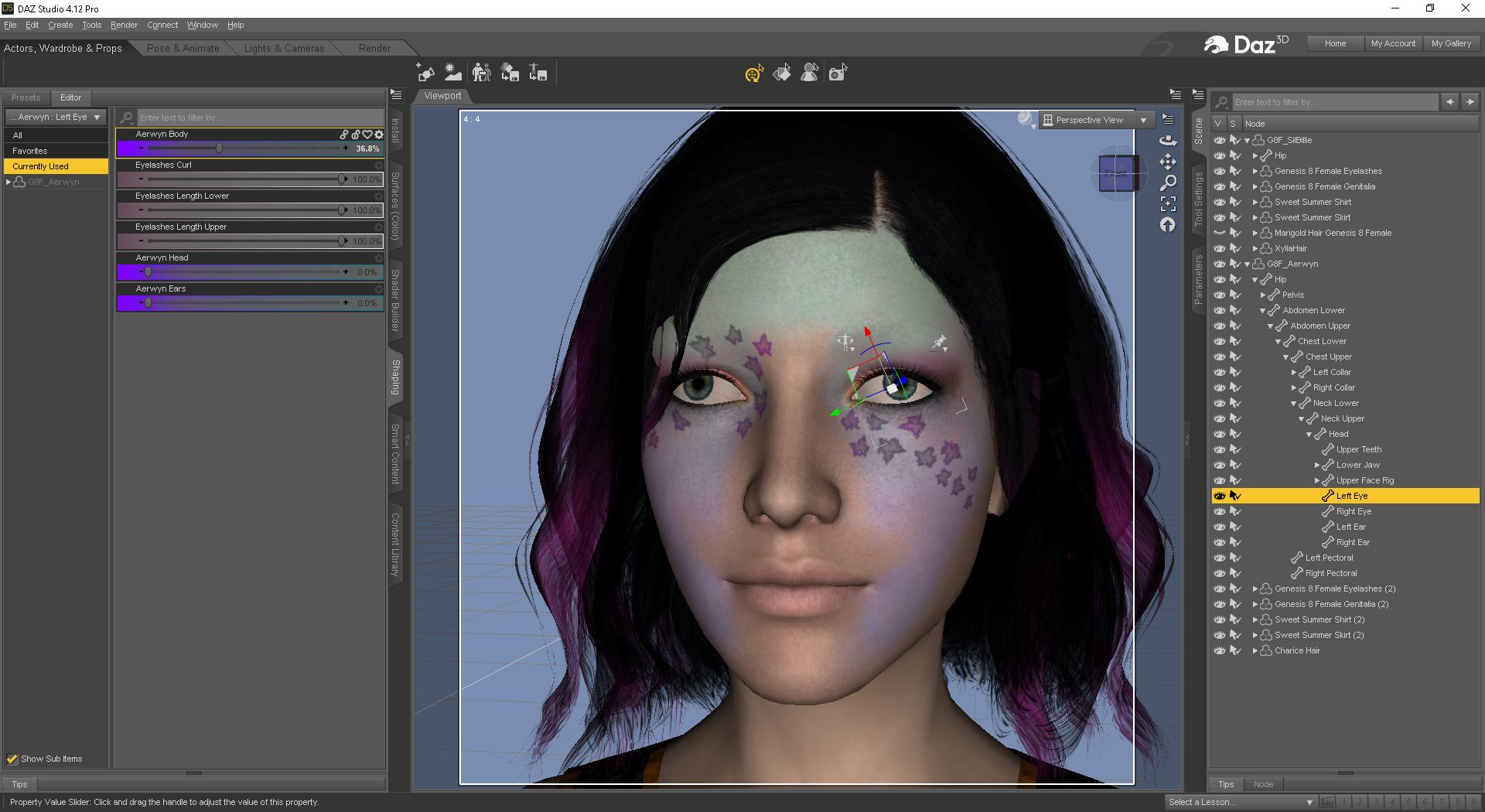
Task: Toggle visibility eye for Marigold Hair Genesis 8 Female
Action: pos(1220,233)
